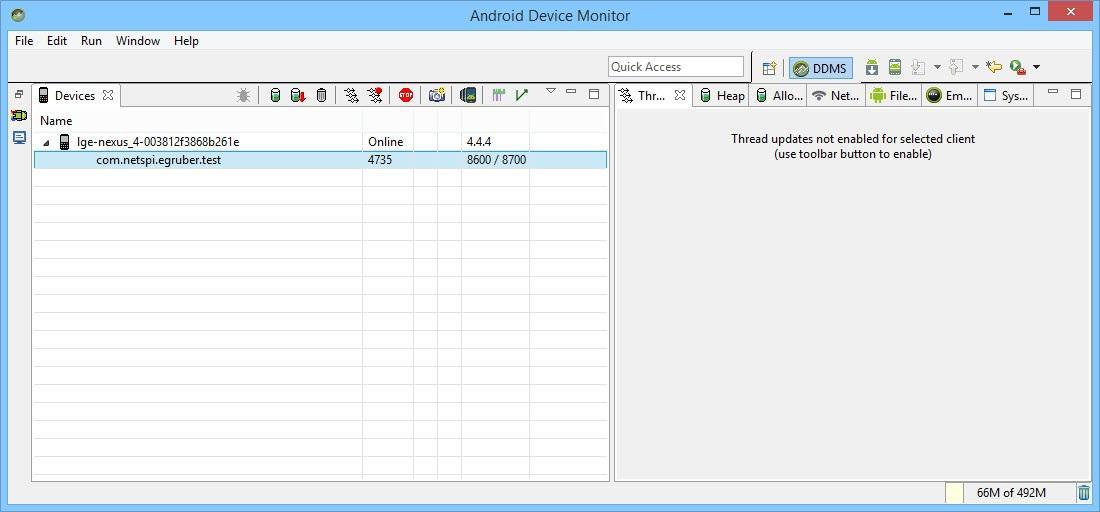Toggle the DDMS perspective button
The width and height of the screenshot is (1100, 512).
(820, 68)
